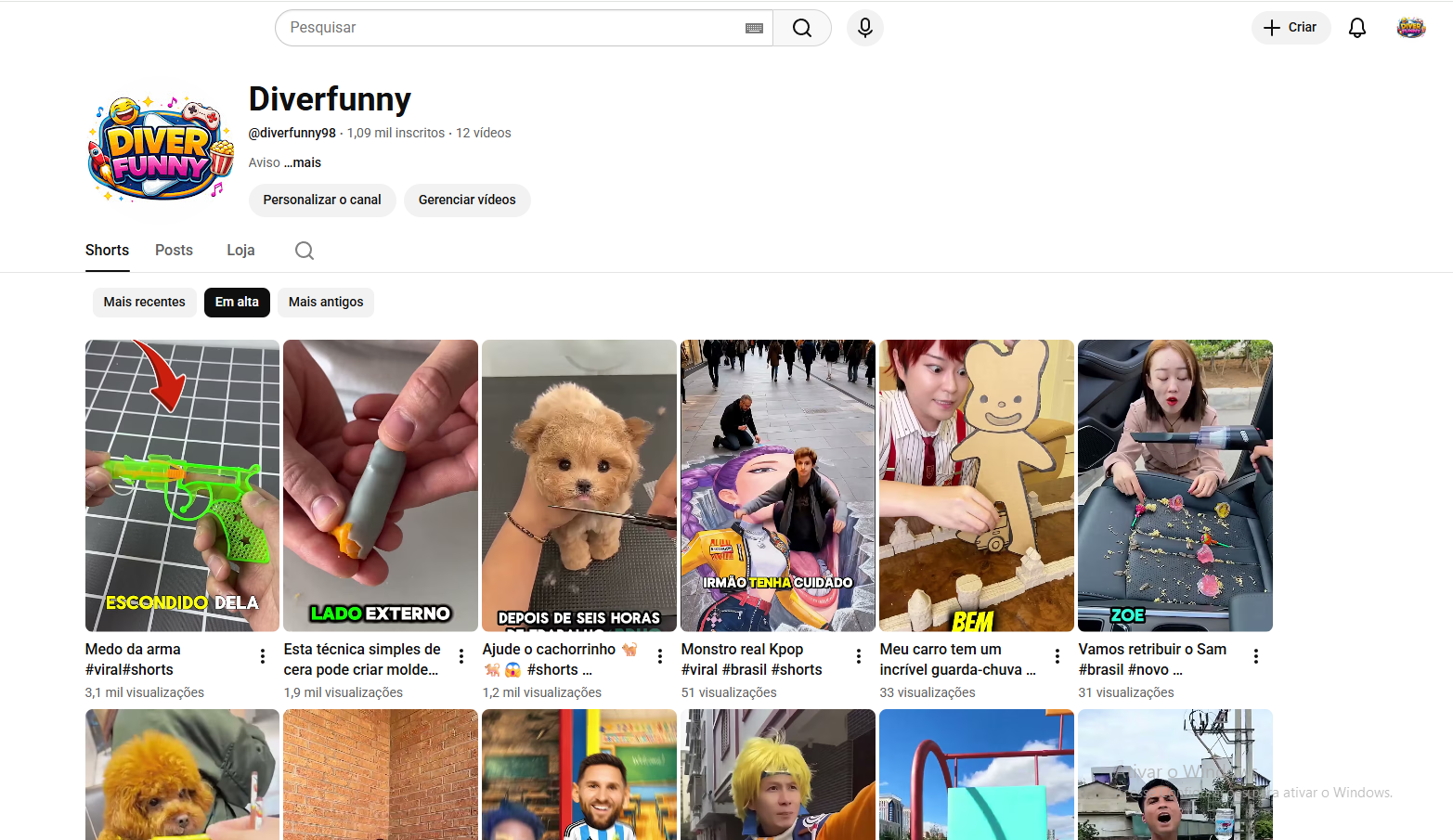The width and height of the screenshot is (1453, 840).
Task: Open the puppy haircut short thumbnail
Action: click(x=579, y=485)
